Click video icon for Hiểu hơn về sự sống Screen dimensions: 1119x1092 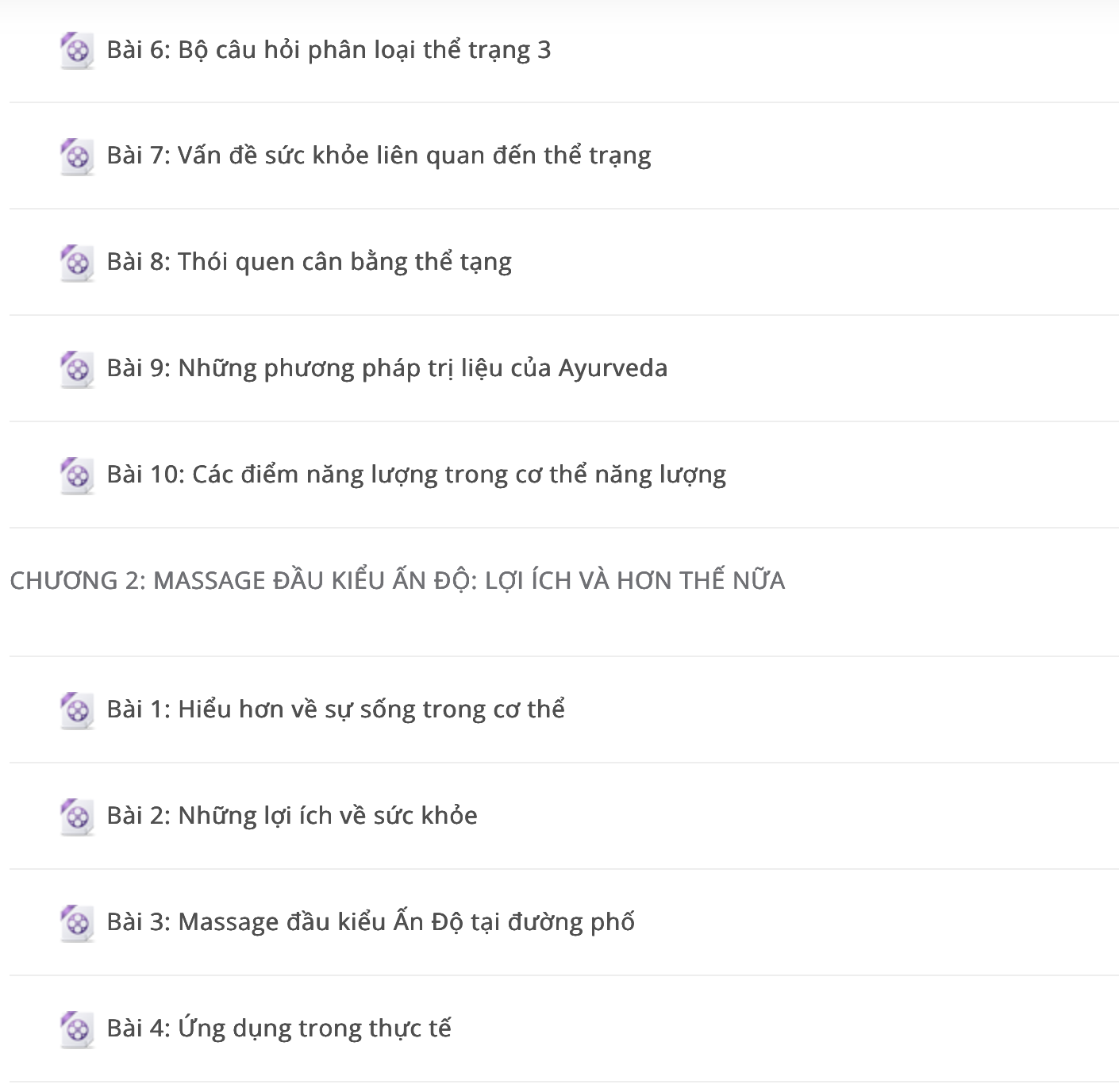pyautogui.click(x=77, y=710)
